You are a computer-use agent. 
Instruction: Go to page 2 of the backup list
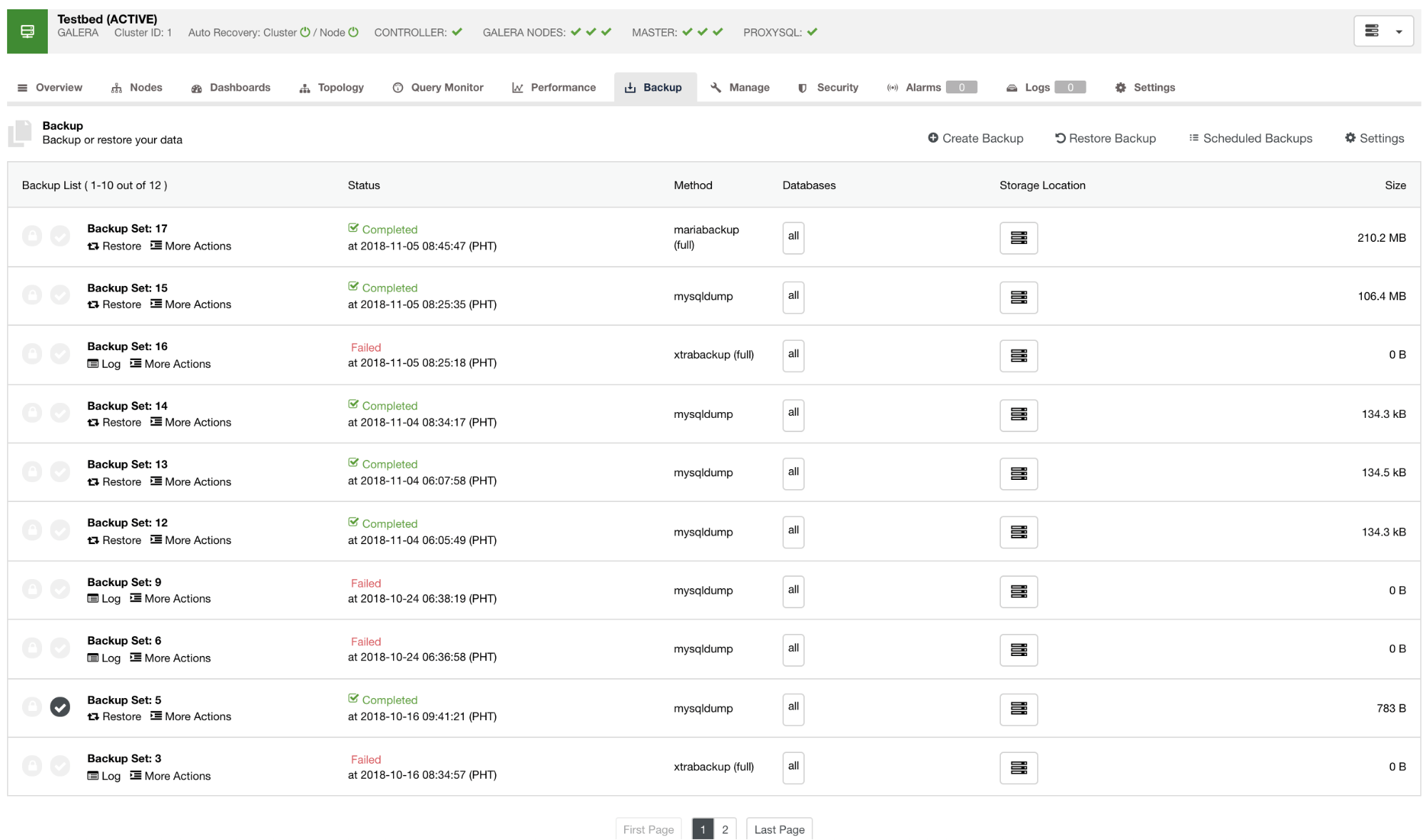(725, 829)
